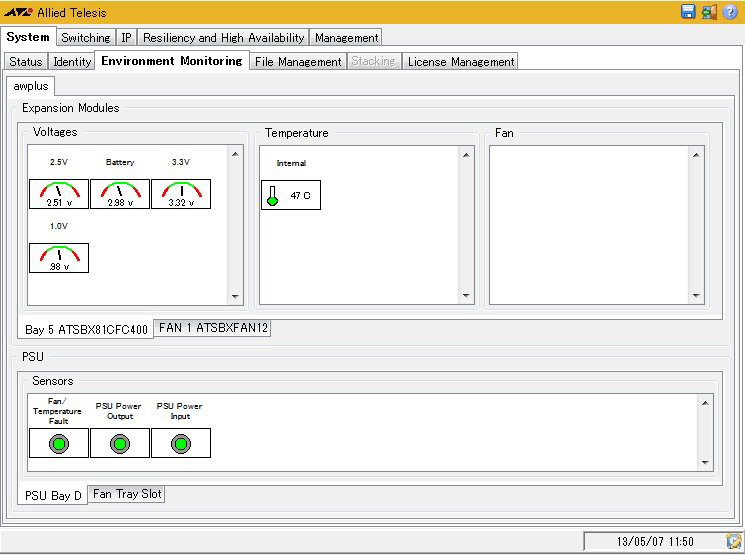Click the save configuration floppy icon

688,12
